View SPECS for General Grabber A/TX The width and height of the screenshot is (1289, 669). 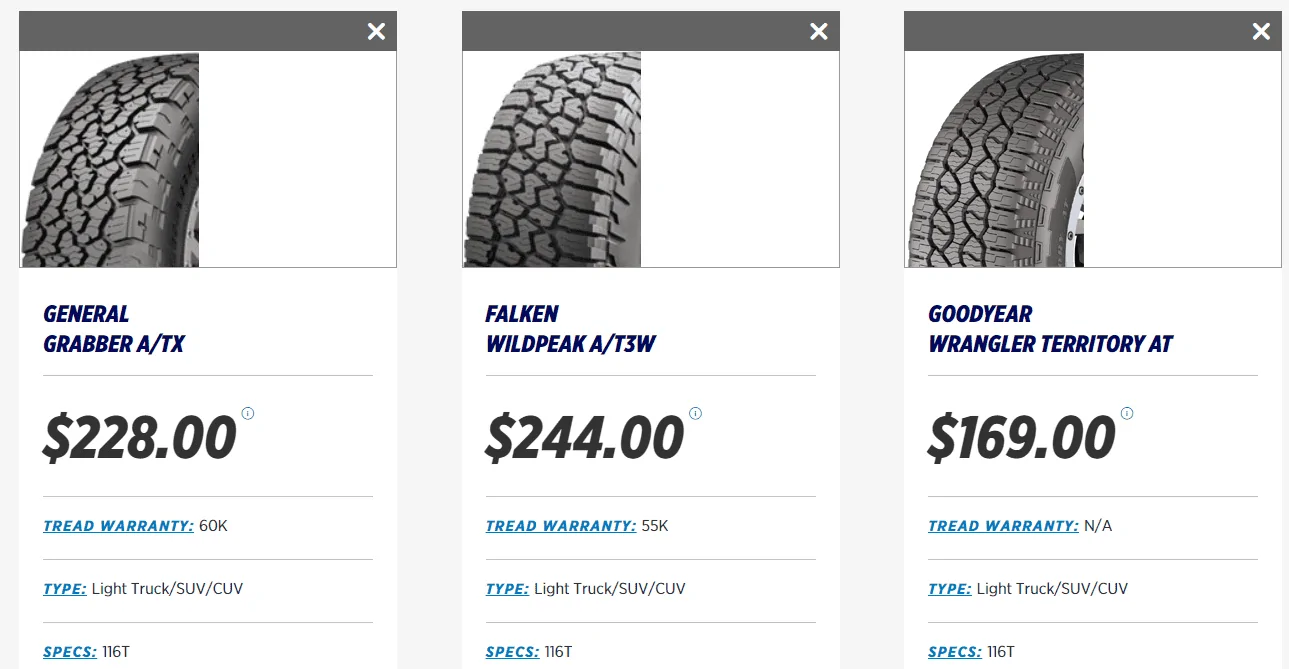point(70,651)
